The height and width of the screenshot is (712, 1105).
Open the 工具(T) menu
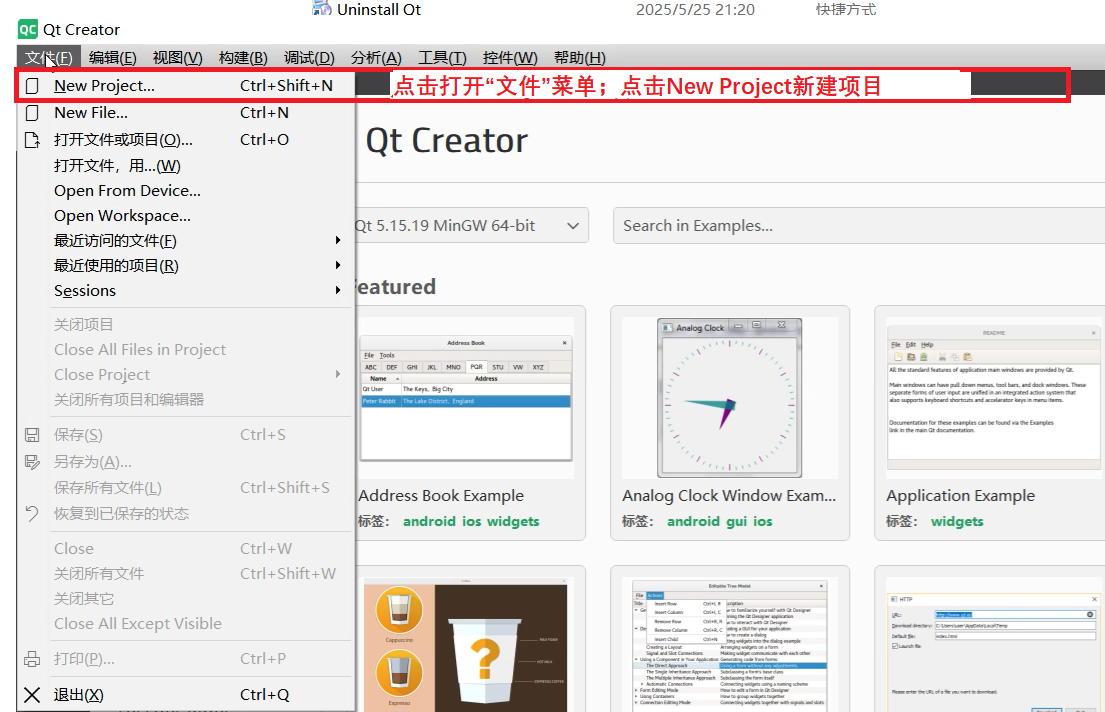tap(442, 58)
